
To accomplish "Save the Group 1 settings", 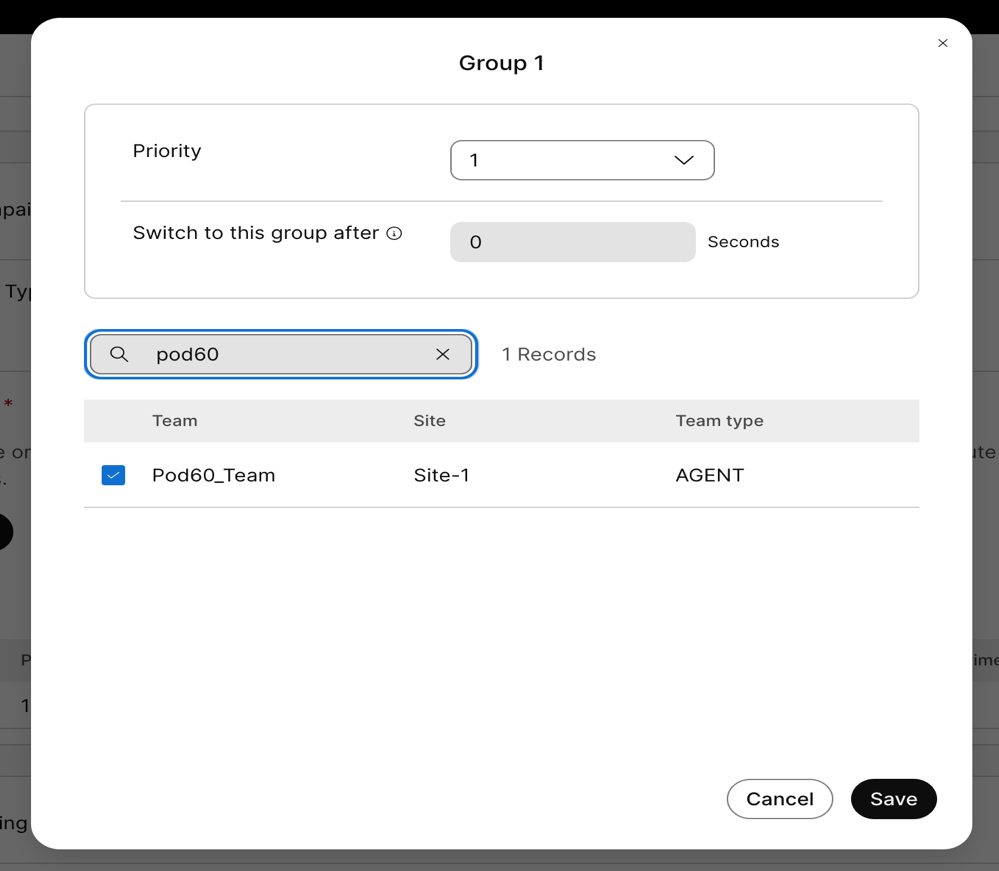I will pos(893,799).
